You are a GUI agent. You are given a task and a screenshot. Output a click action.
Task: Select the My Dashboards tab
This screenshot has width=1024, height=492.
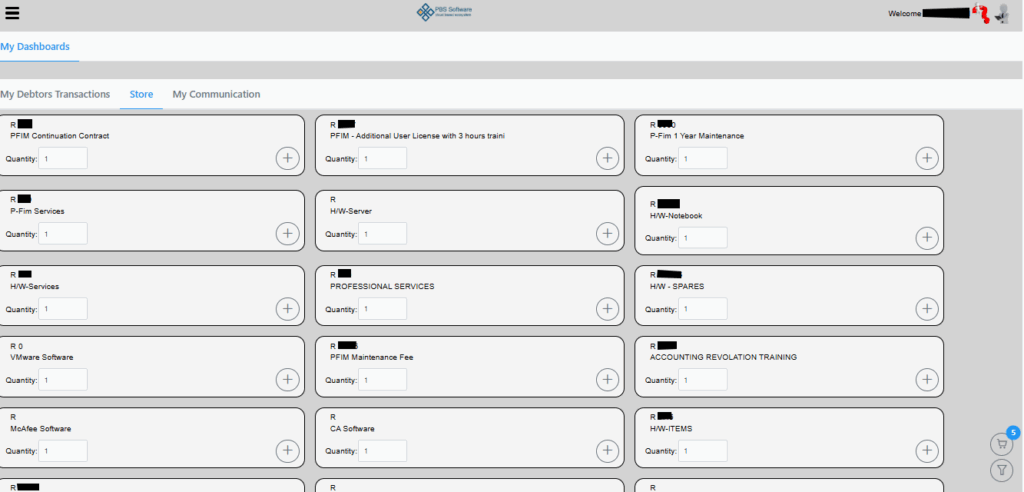35,46
